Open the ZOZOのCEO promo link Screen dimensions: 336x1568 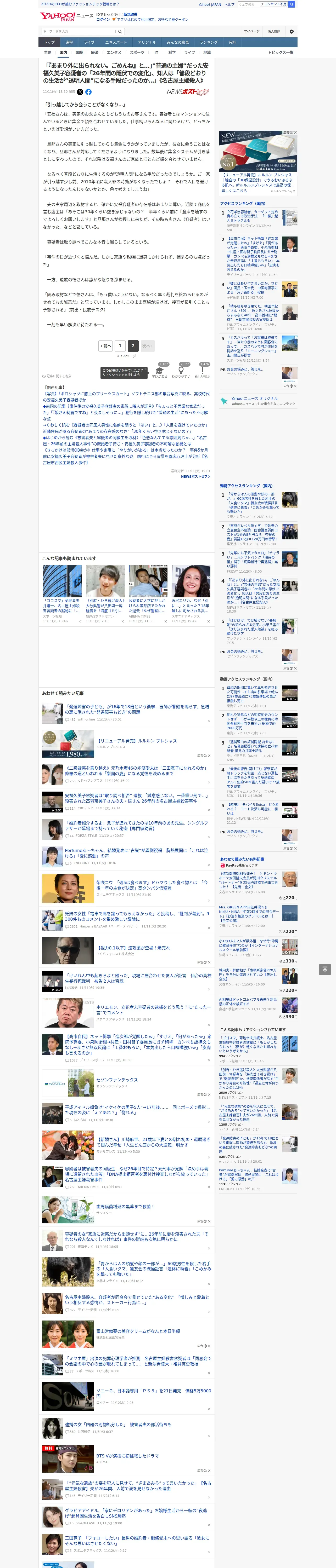click(80, 4)
